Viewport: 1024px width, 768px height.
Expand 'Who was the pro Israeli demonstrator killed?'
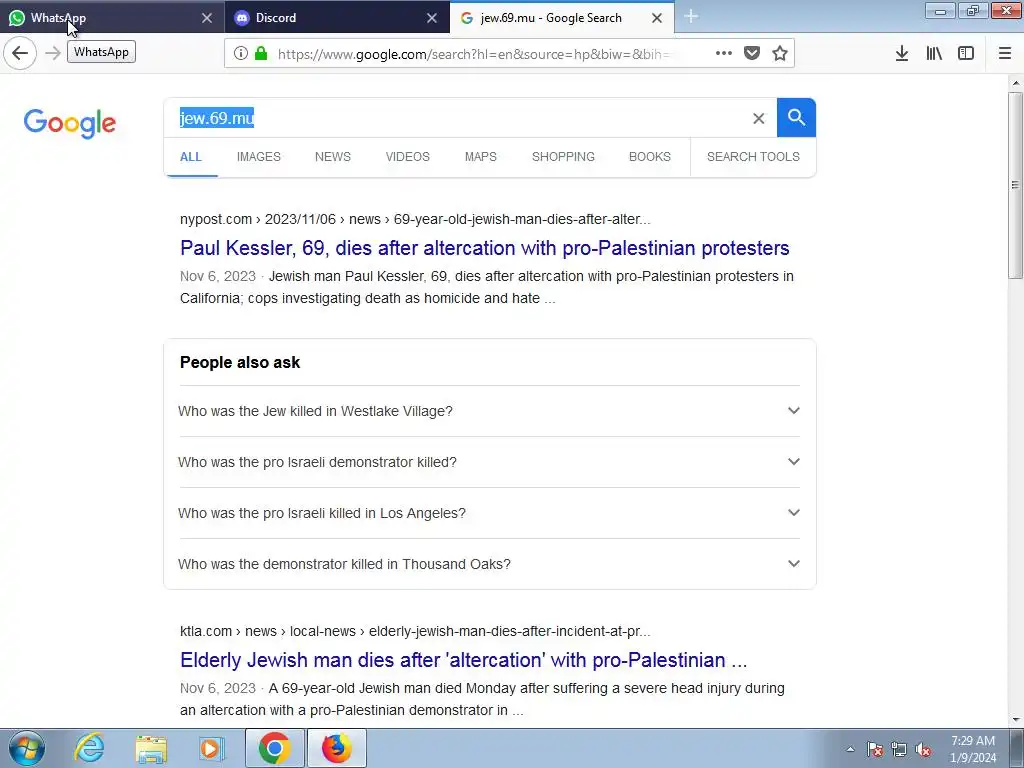(489, 462)
